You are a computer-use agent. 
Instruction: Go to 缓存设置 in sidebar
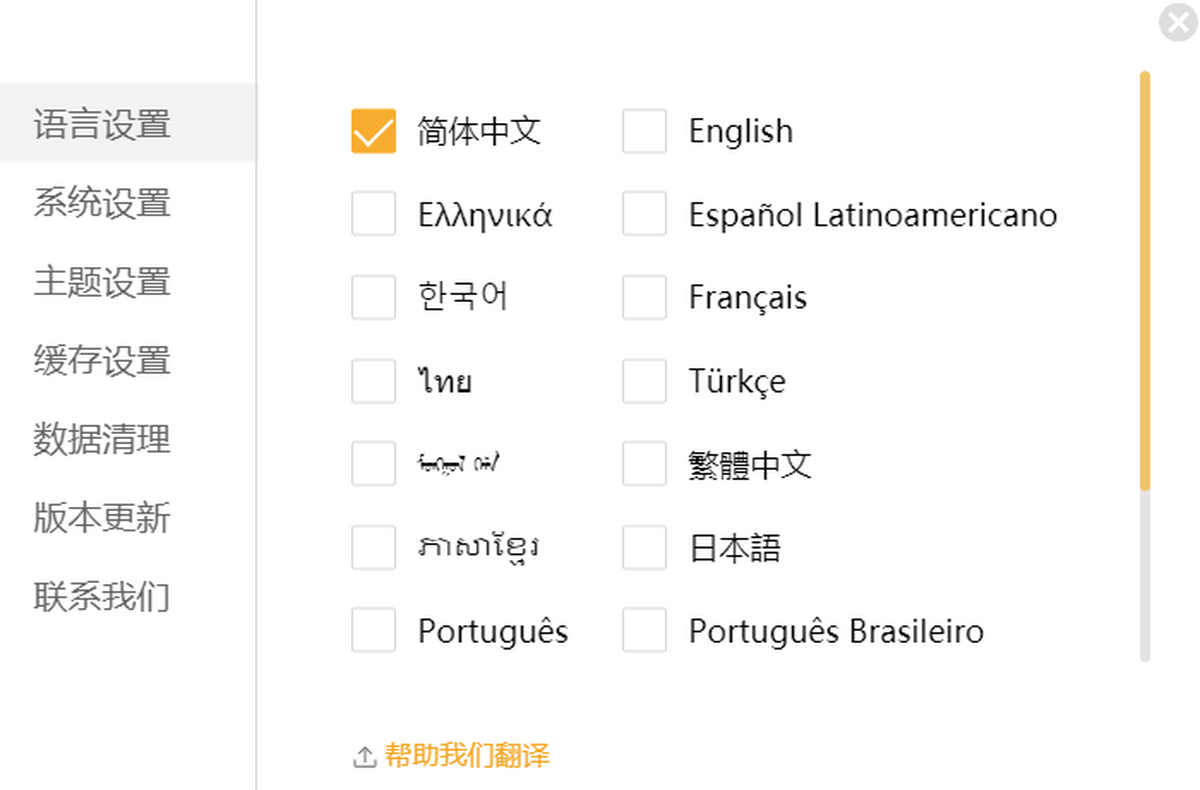102,360
